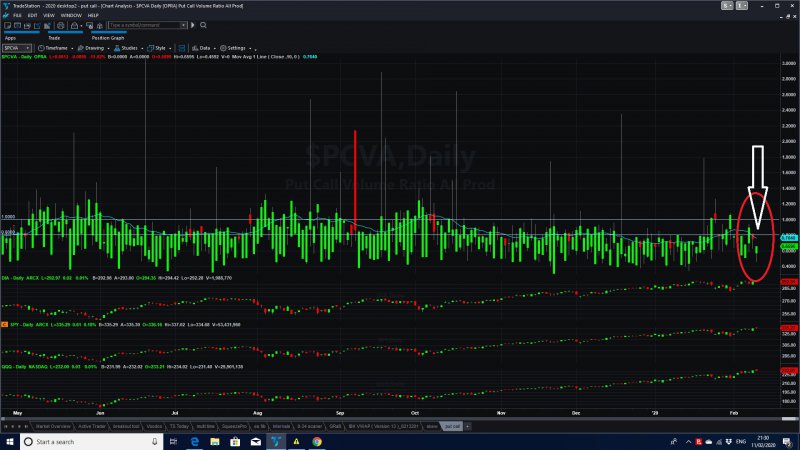Open File Explorer from taskbar

tap(215, 441)
